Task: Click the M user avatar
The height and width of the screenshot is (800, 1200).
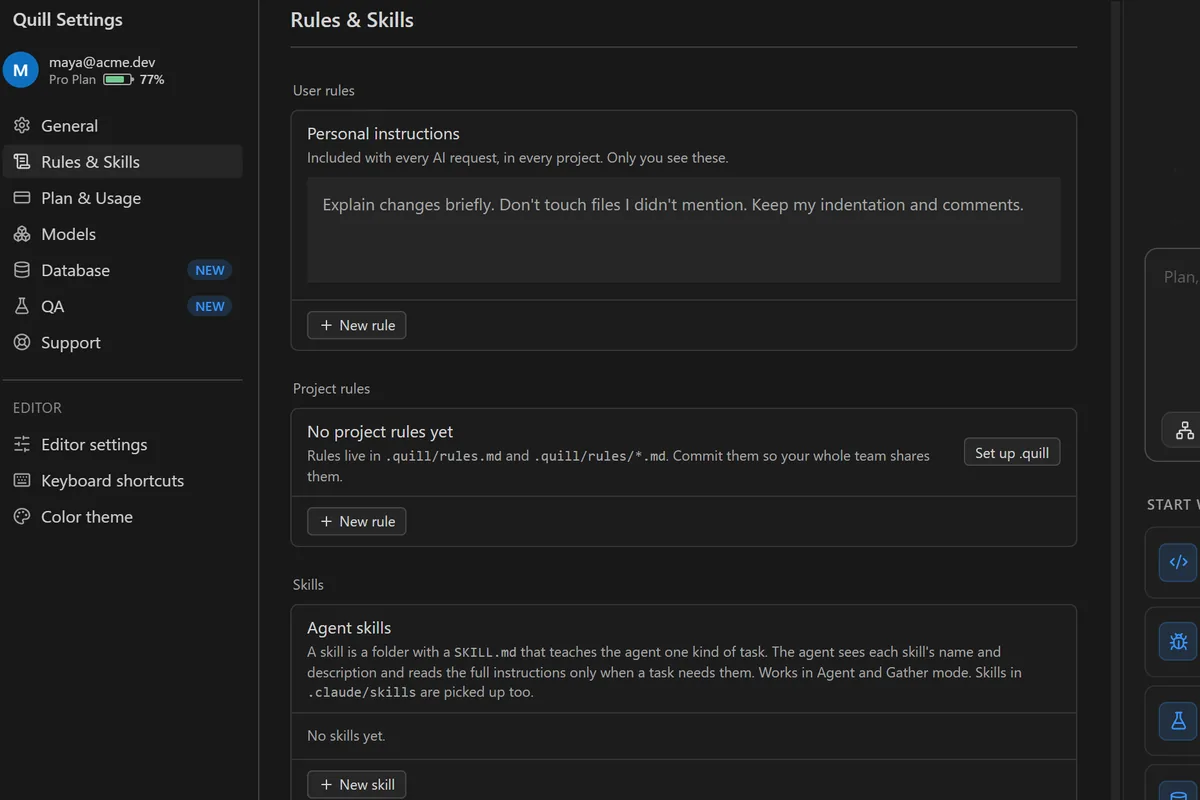Action: pos(21,70)
